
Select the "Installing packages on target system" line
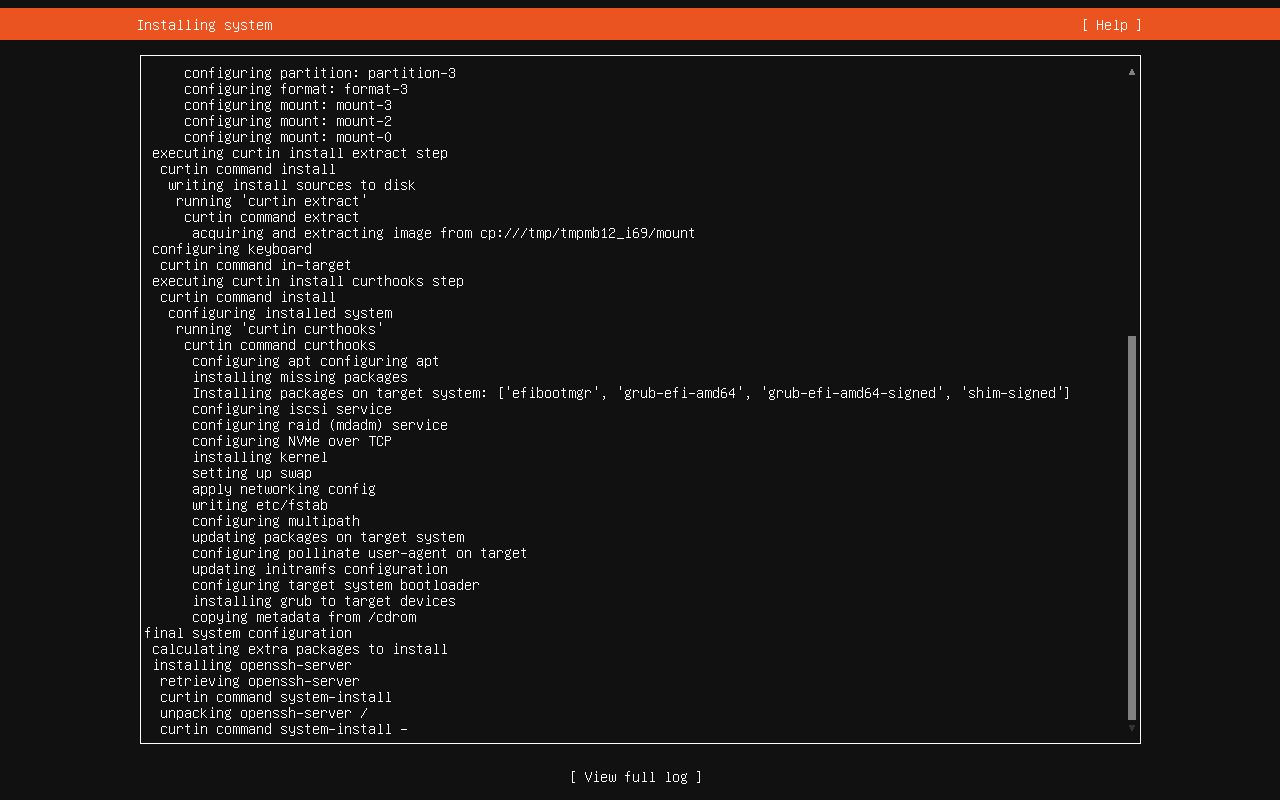click(x=631, y=393)
